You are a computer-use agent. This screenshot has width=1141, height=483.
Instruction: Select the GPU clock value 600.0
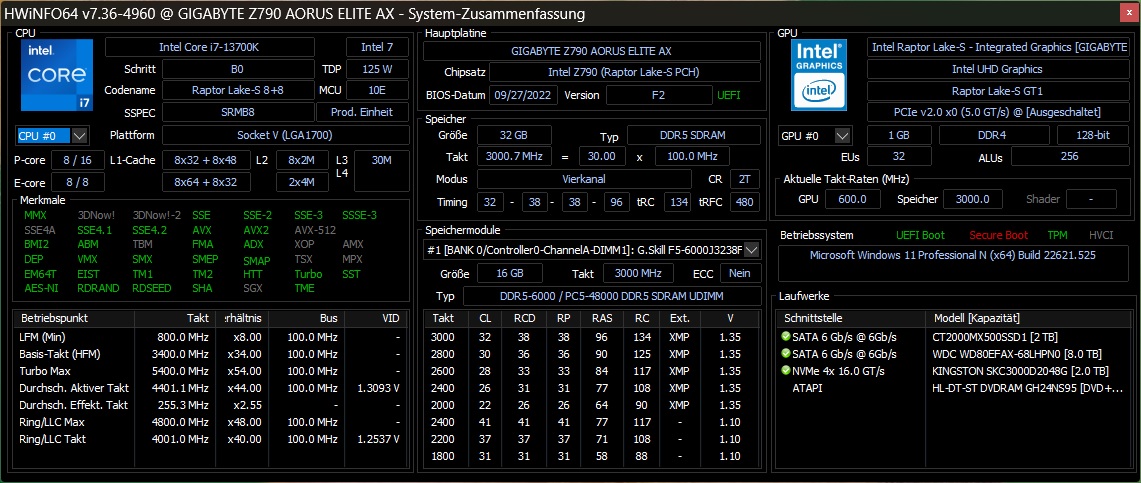(x=852, y=199)
